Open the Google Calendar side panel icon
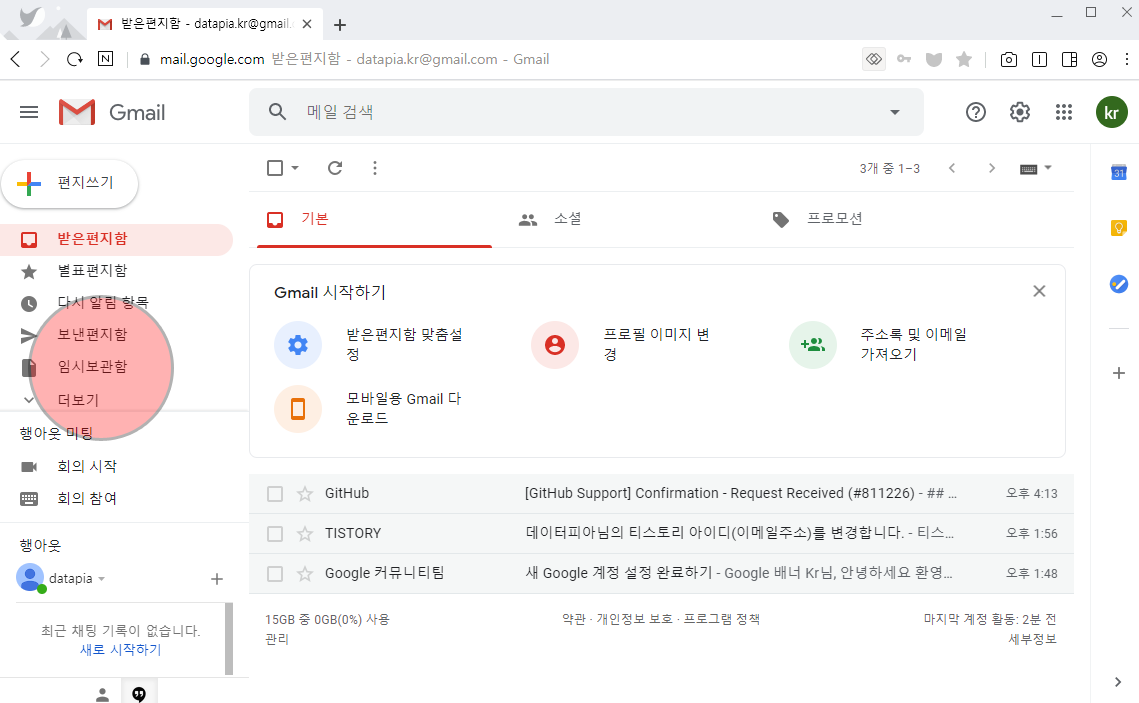1139x703 pixels. click(x=1119, y=172)
